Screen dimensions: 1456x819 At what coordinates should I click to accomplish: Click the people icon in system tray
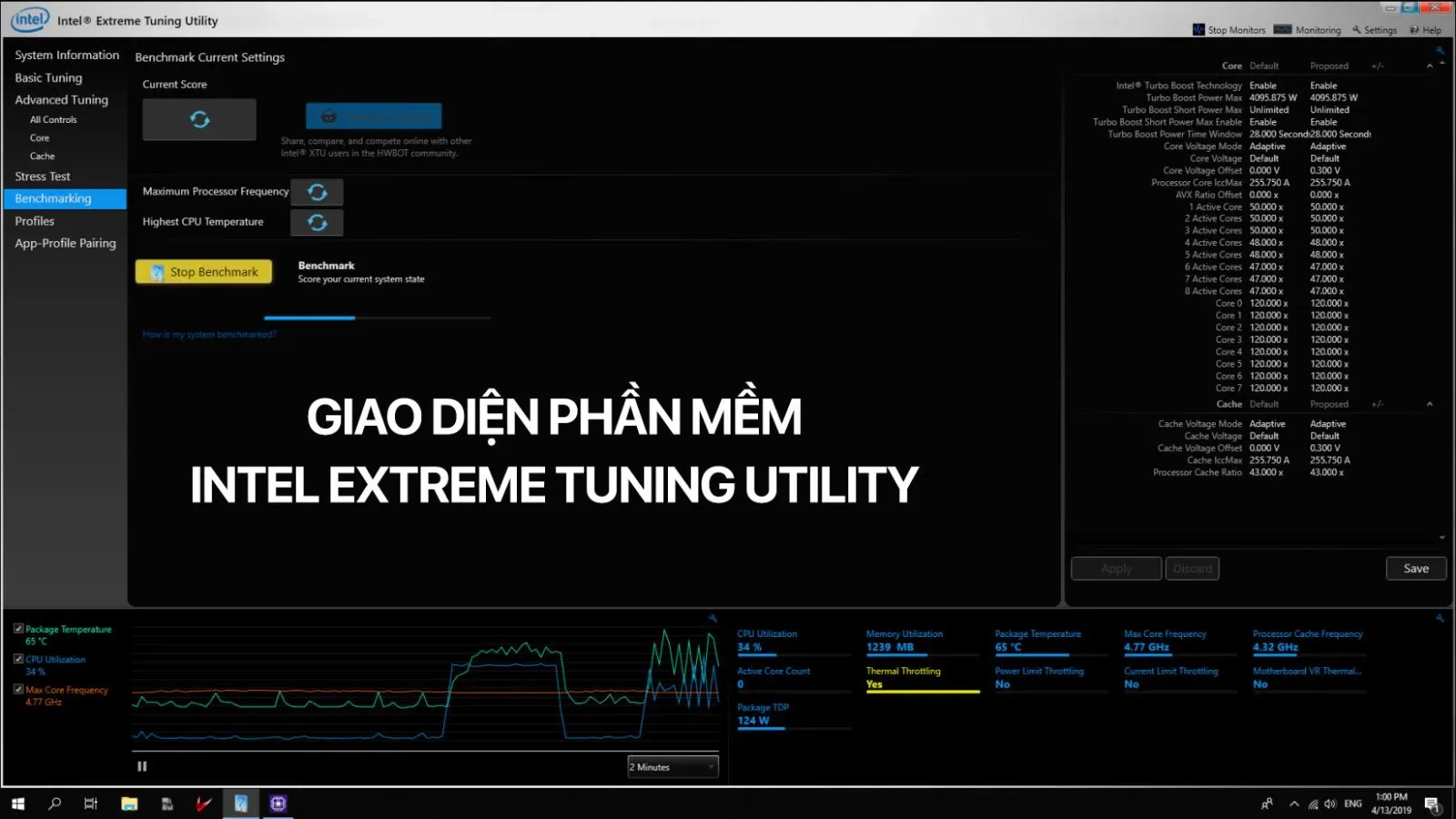(x=1267, y=804)
